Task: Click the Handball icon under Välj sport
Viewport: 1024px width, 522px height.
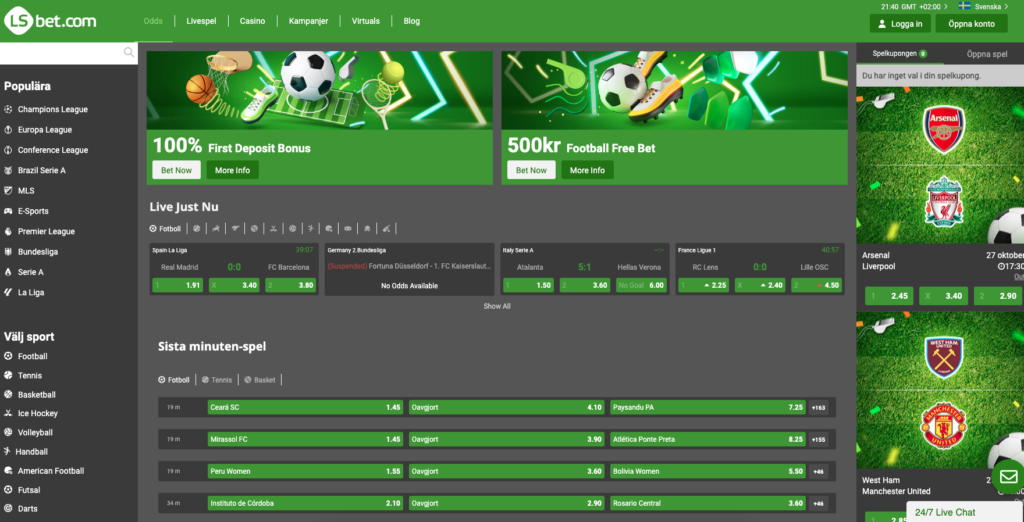Action: coord(8,451)
